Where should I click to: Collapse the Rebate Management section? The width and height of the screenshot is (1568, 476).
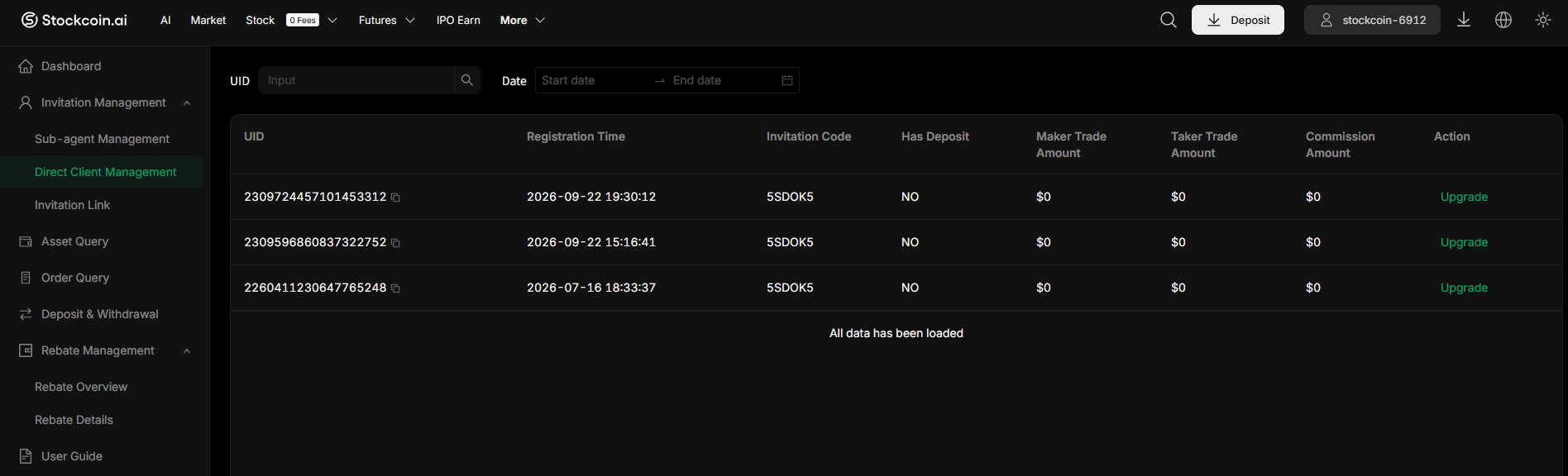point(187,350)
